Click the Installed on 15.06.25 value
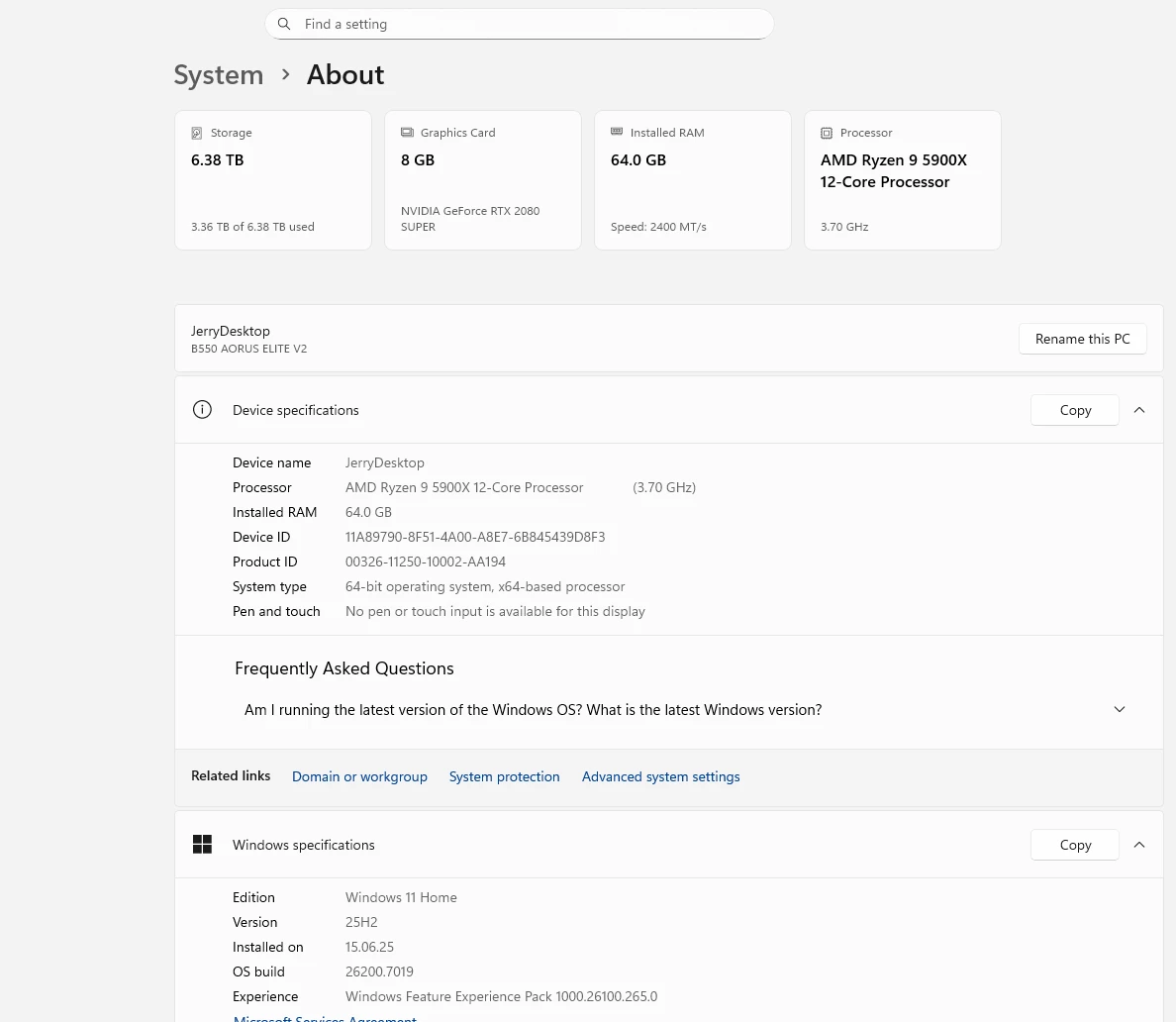Screen dimensions: 1176x1022 click(370, 947)
